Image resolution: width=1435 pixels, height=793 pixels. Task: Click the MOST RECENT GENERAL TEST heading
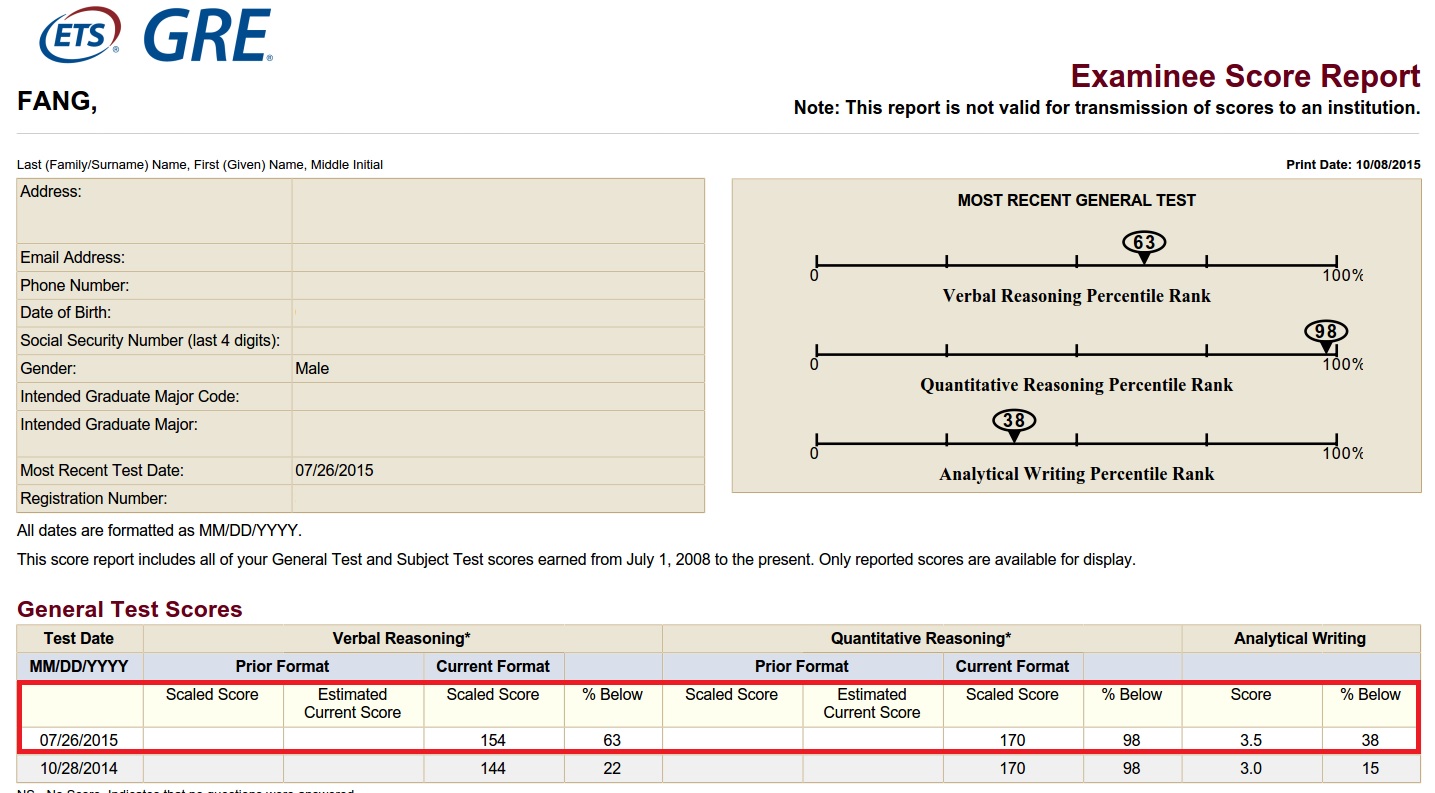tap(1077, 200)
